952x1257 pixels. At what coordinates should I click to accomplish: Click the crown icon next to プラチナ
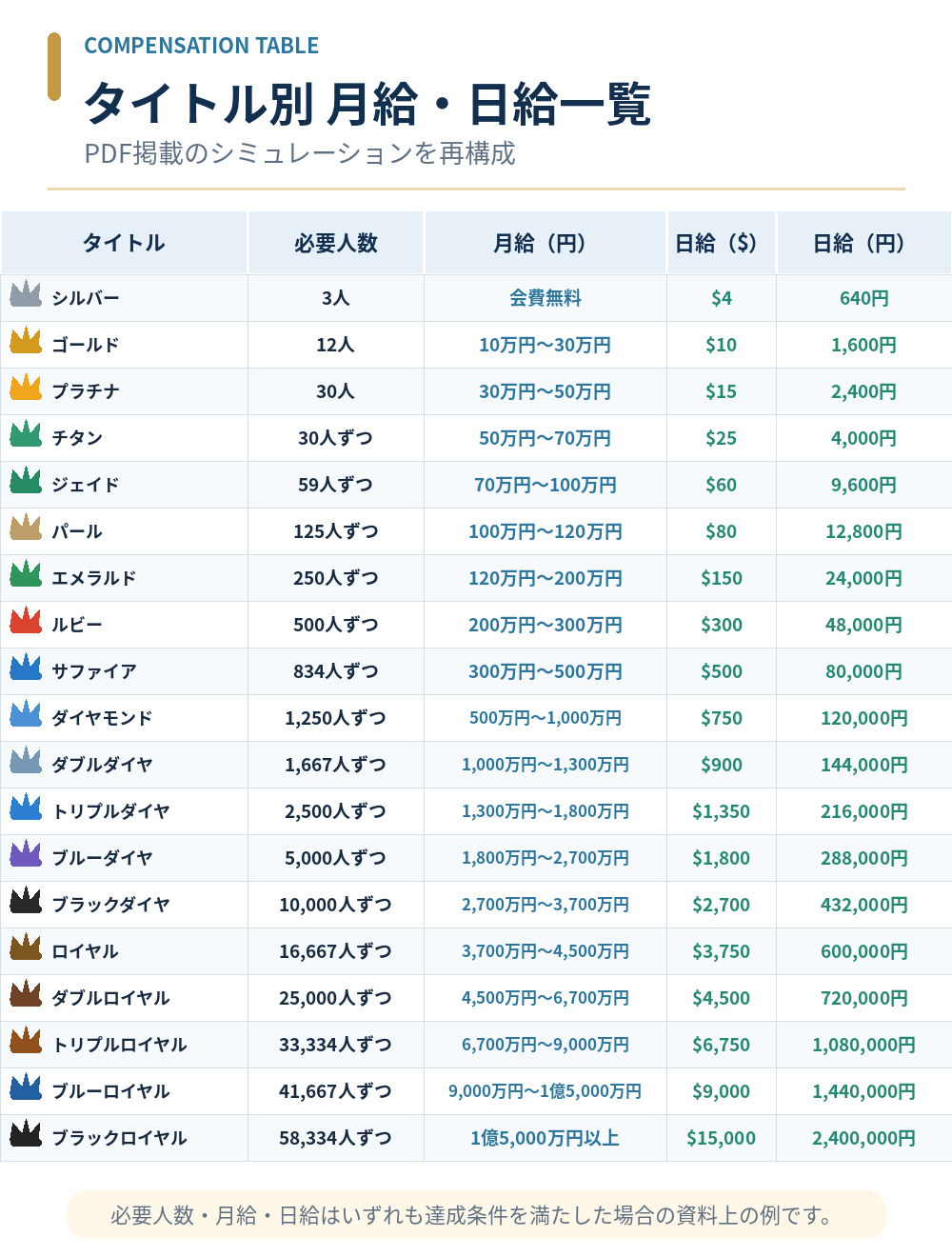26,388
